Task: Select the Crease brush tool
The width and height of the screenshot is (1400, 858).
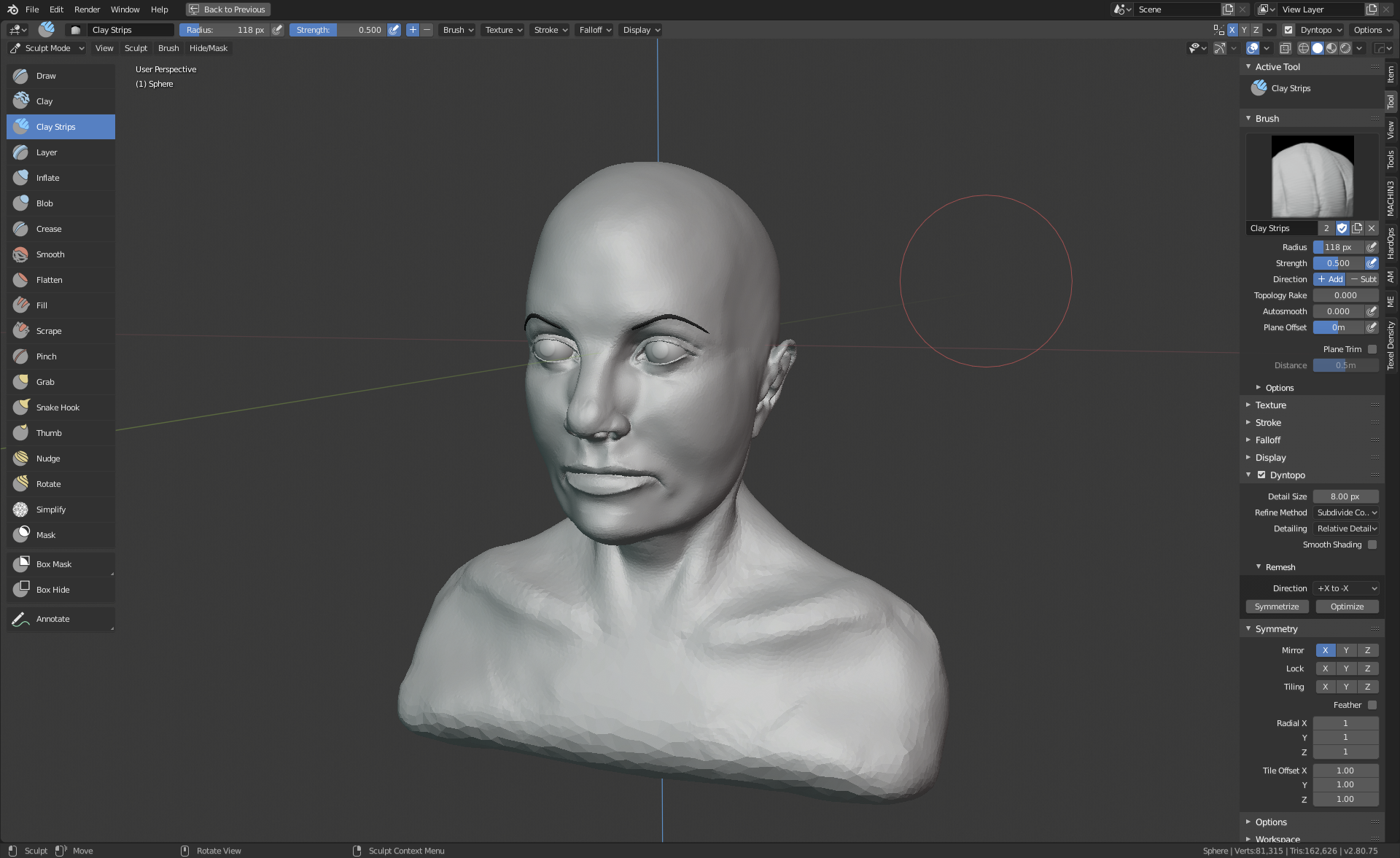Action: point(49,229)
